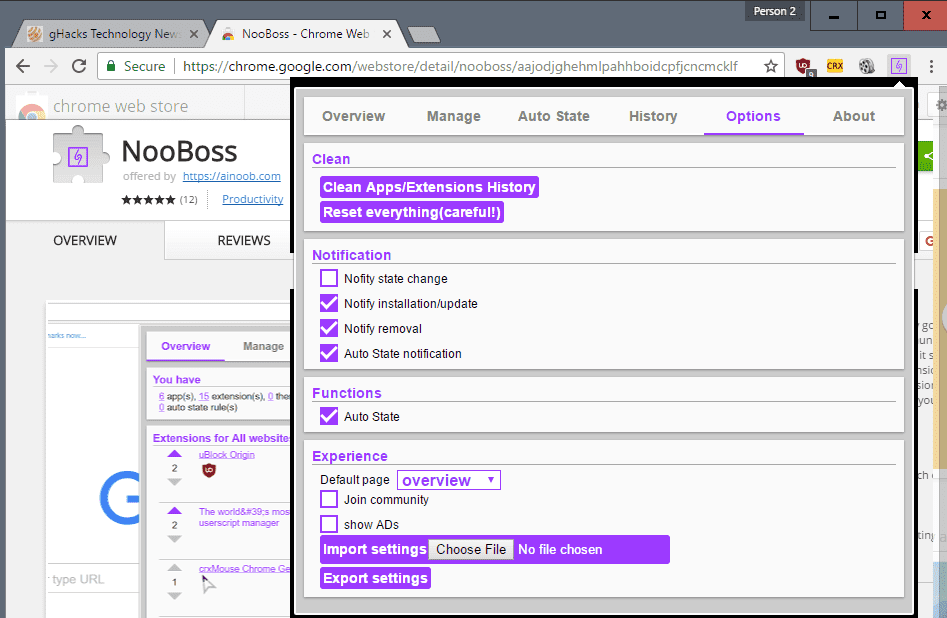Open a new browser tab
The height and width of the screenshot is (618, 947).
click(x=424, y=35)
